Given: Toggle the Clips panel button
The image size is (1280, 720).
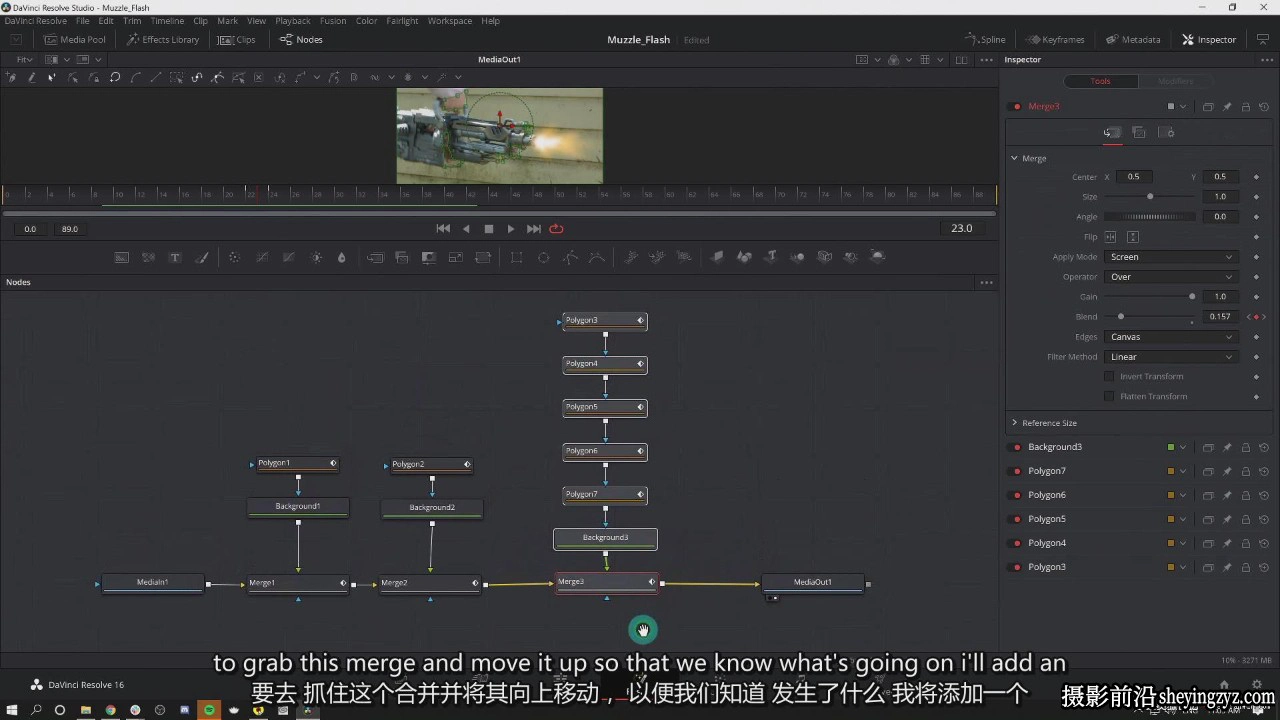Looking at the screenshot, I should pyautogui.click(x=236, y=40).
